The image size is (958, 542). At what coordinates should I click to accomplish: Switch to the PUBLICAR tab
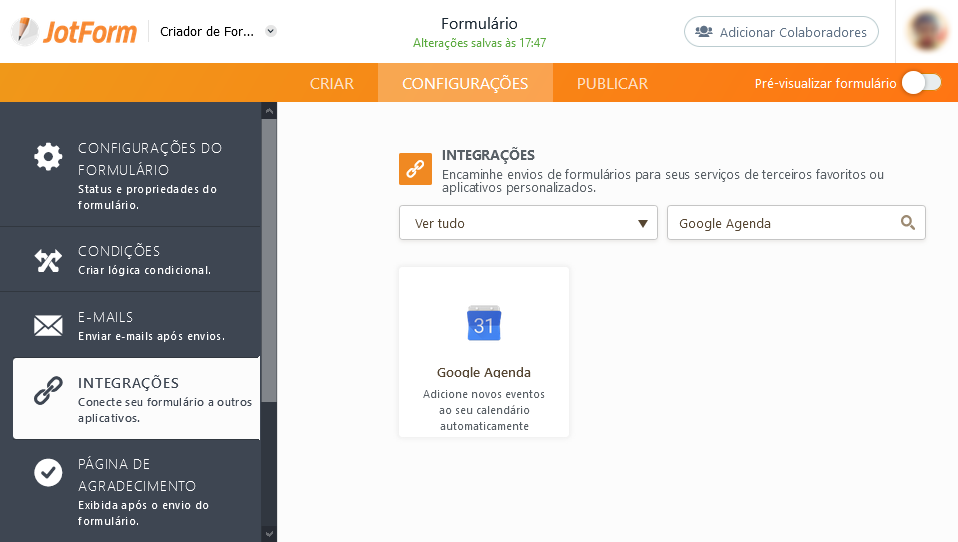pyautogui.click(x=612, y=83)
